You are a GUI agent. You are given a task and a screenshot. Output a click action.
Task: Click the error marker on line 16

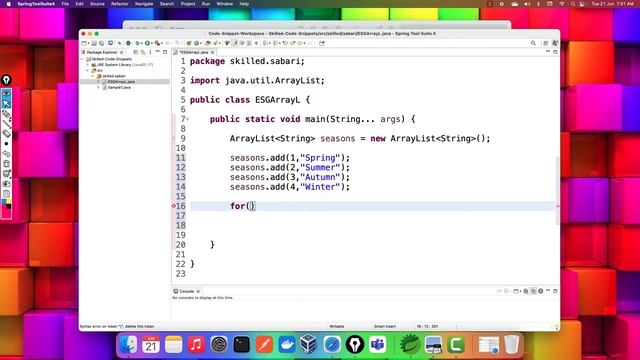click(174, 206)
